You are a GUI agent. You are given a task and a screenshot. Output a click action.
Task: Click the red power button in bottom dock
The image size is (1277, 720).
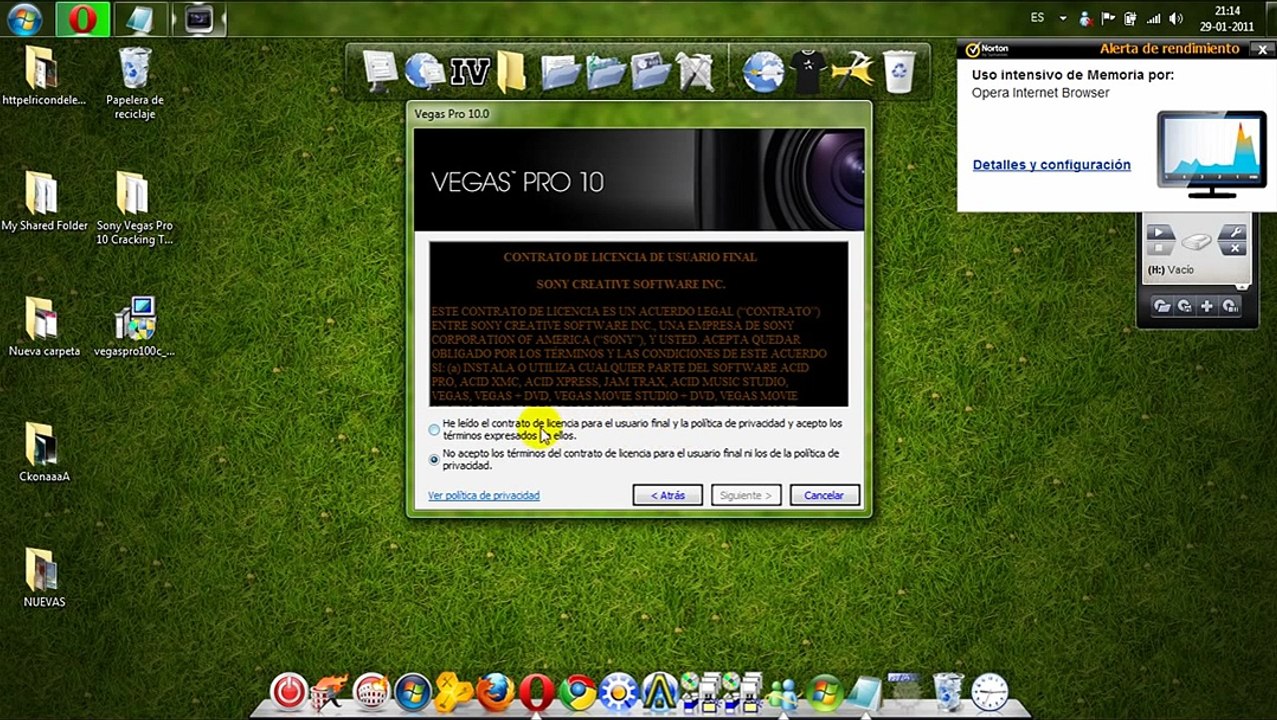click(x=289, y=692)
